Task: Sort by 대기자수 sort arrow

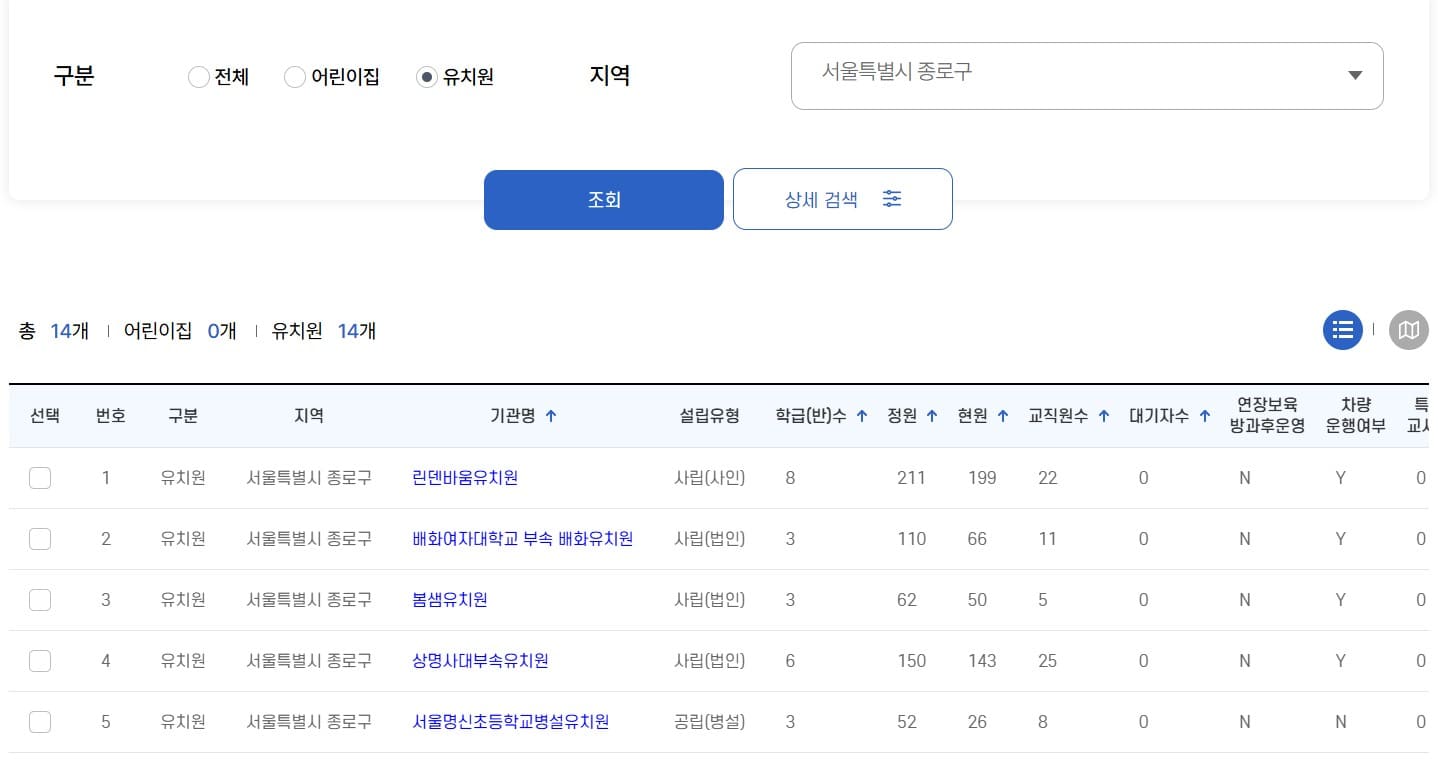Action: pyautogui.click(x=1205, y=416)
